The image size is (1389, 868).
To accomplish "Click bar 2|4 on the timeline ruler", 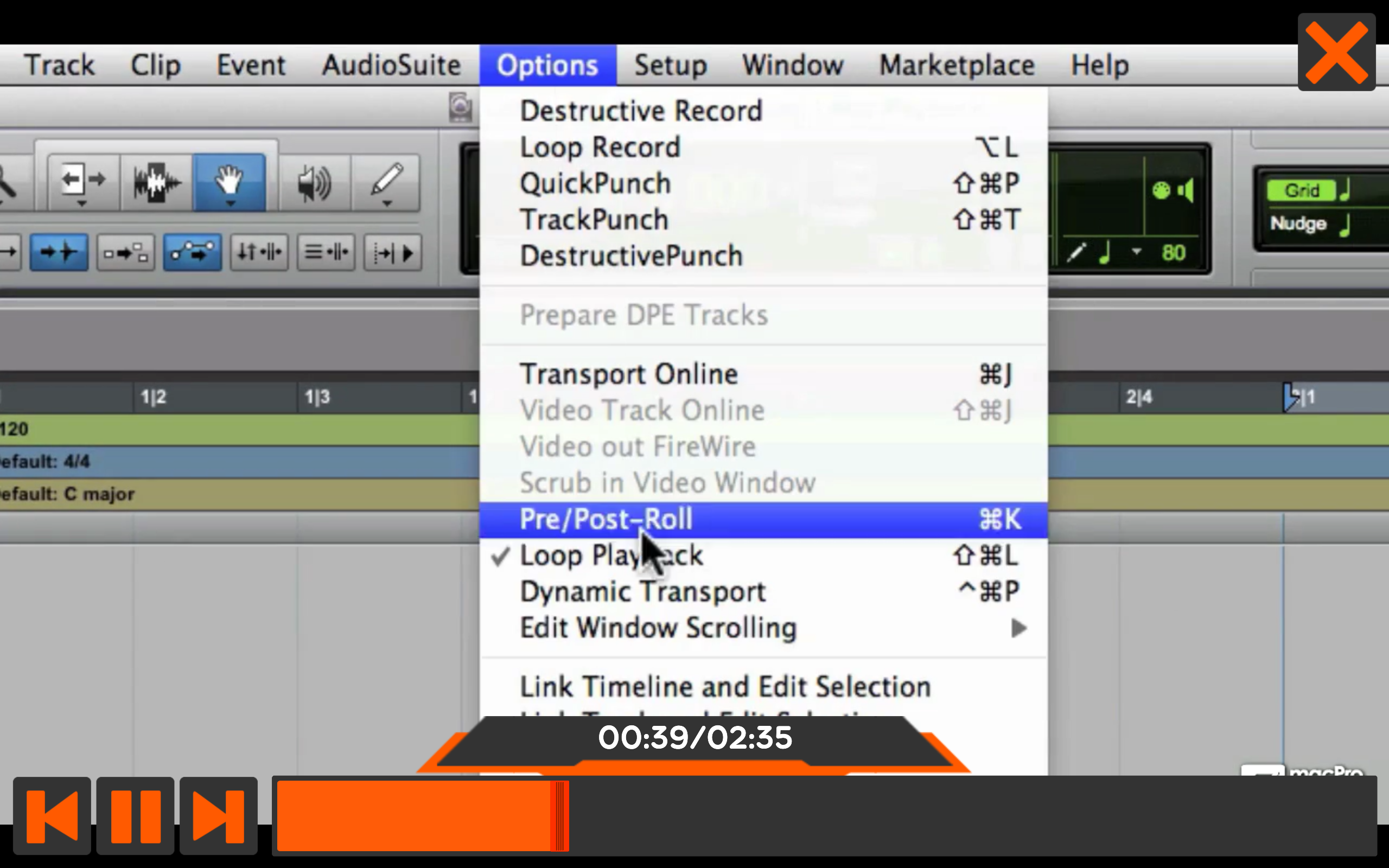I will [1139, 396].
